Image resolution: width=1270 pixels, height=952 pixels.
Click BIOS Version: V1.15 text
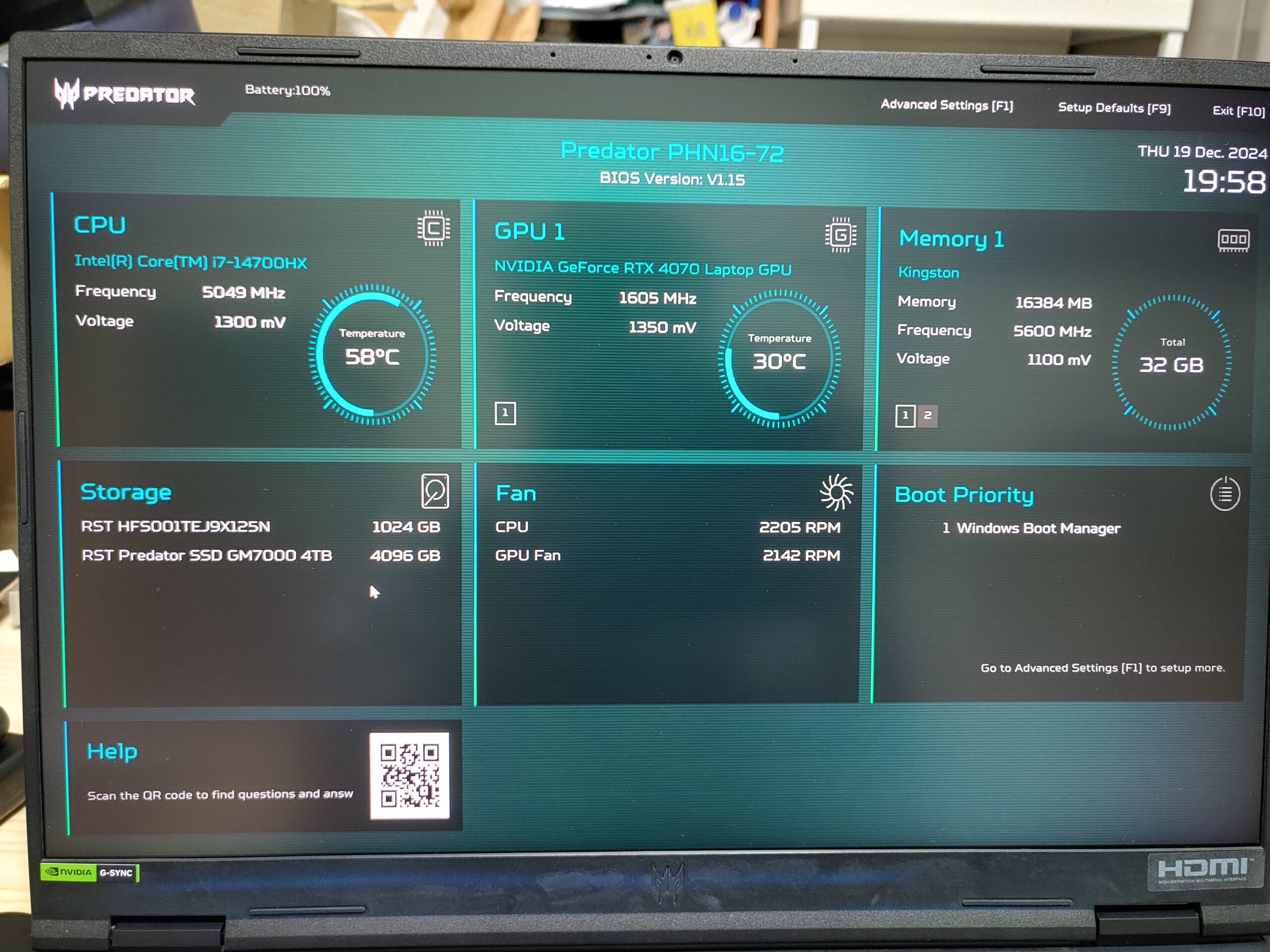pyautogui.click(x=672, y=179)
